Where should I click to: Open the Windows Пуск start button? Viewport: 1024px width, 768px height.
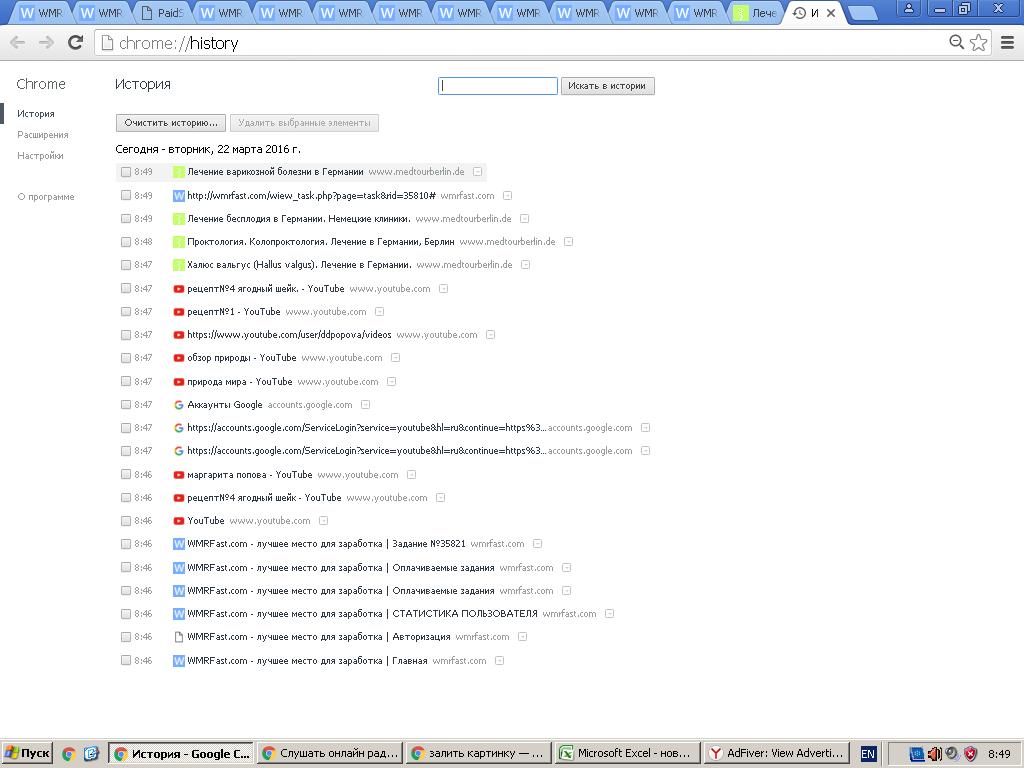26,753
